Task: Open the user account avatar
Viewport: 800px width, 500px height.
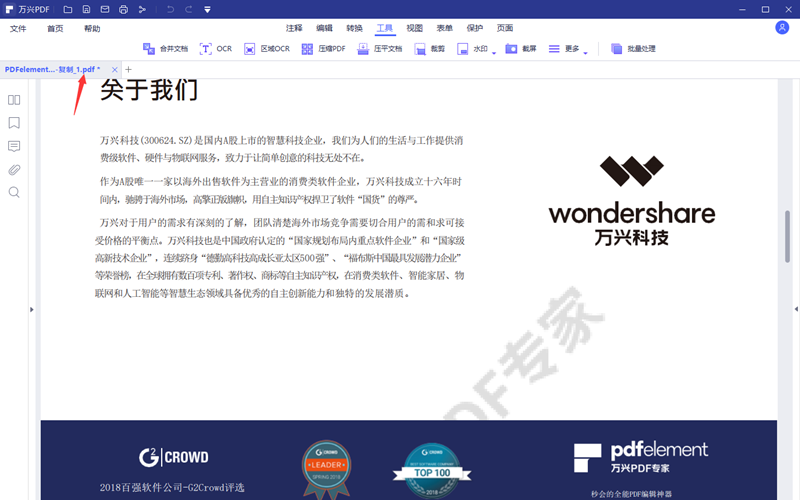Action: click(782, 28)
